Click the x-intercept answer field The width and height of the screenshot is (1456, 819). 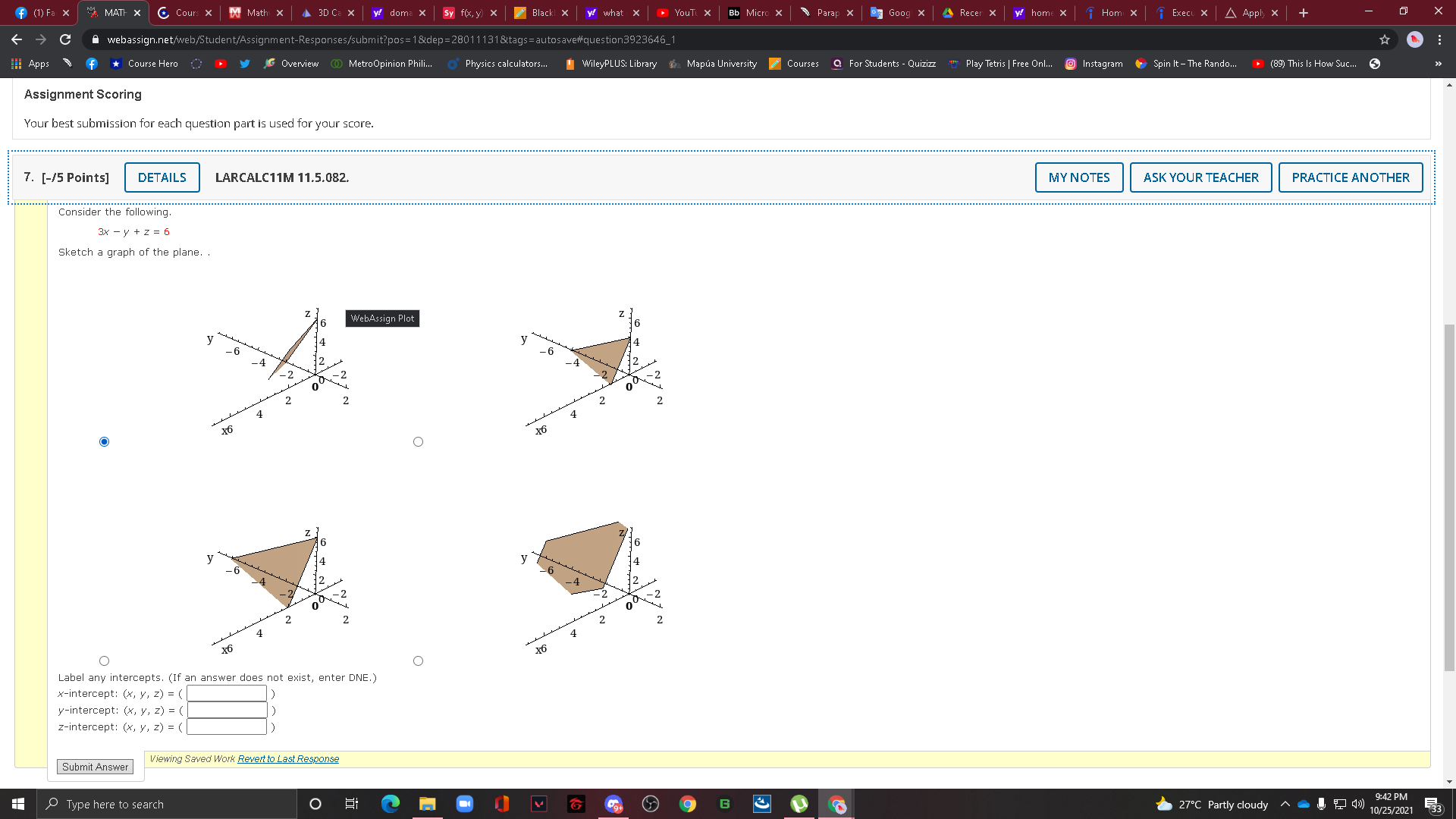(226, 692)
